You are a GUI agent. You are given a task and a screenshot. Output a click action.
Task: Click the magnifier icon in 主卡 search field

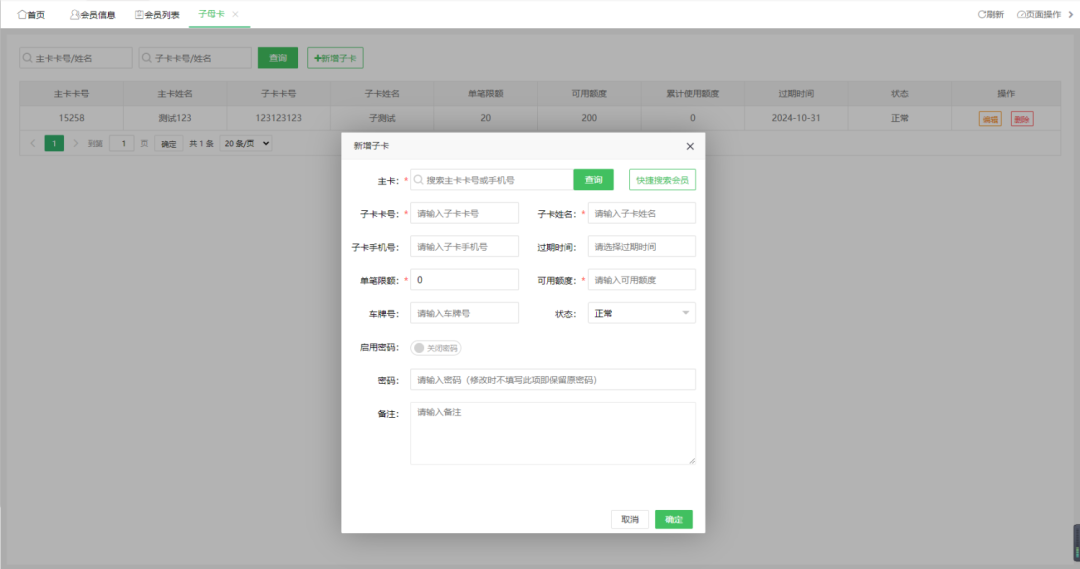tap(419, 180)
